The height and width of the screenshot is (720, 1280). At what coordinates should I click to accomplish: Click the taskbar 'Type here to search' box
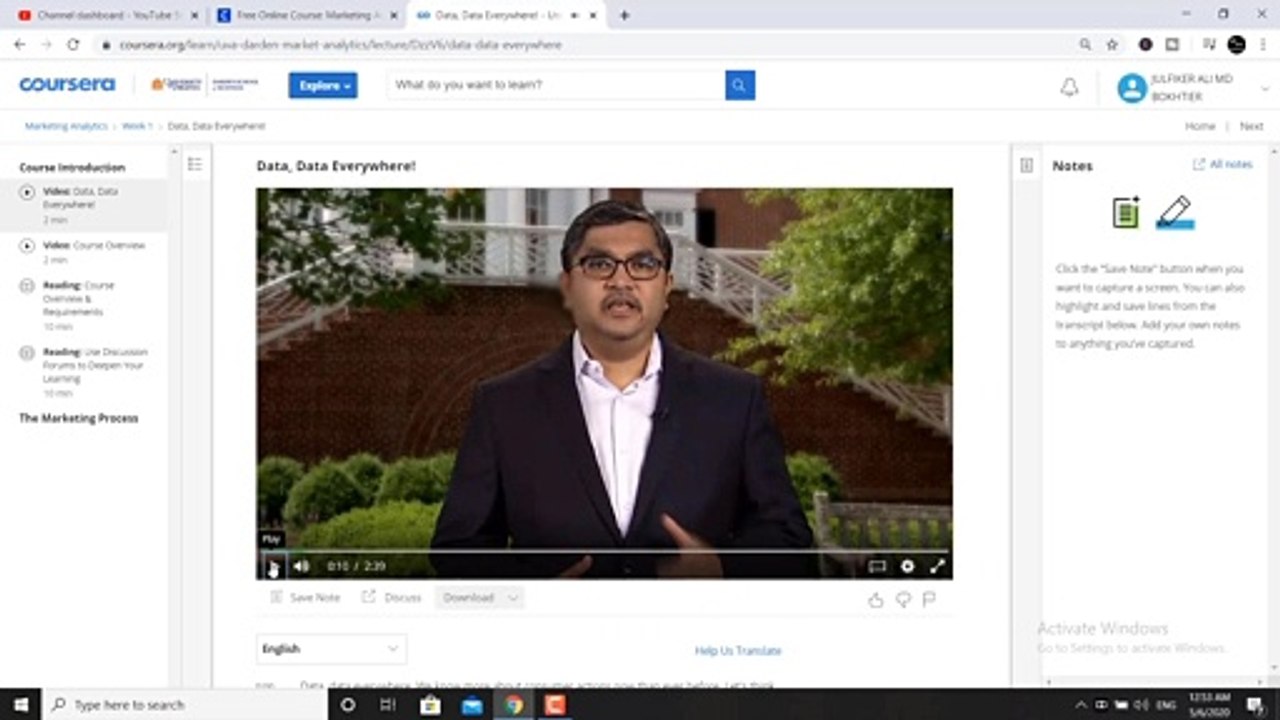(185, 704)
